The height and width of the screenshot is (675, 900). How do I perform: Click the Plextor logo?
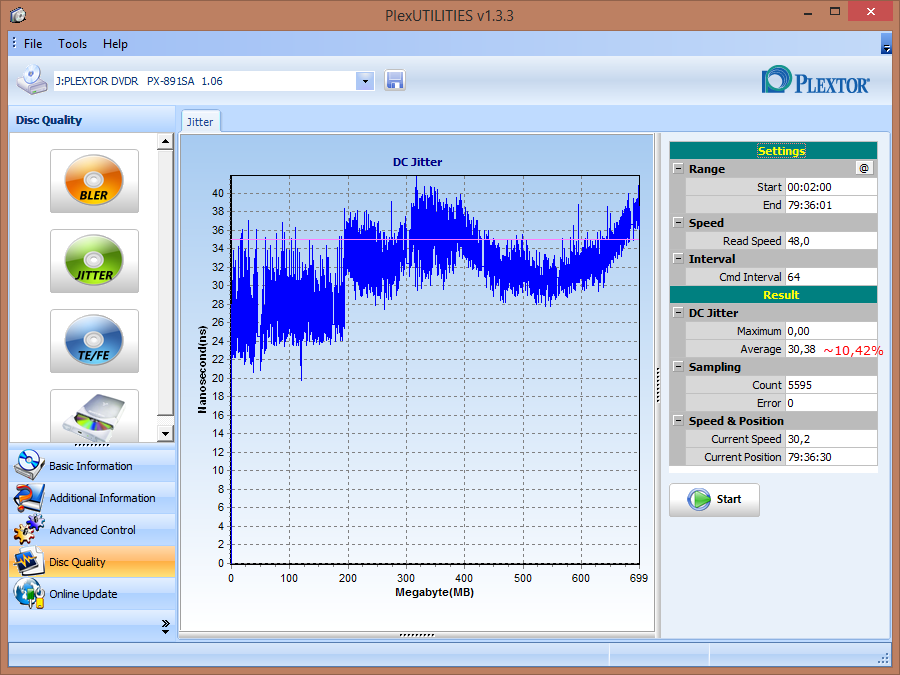815,80
